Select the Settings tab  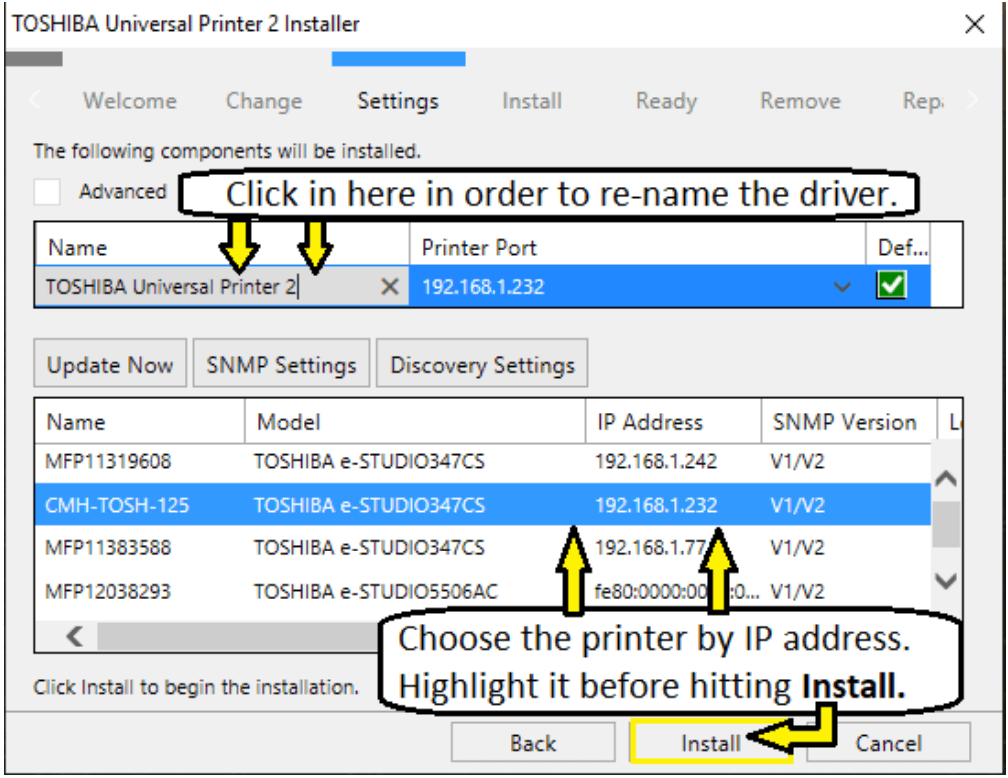(398, 101)
